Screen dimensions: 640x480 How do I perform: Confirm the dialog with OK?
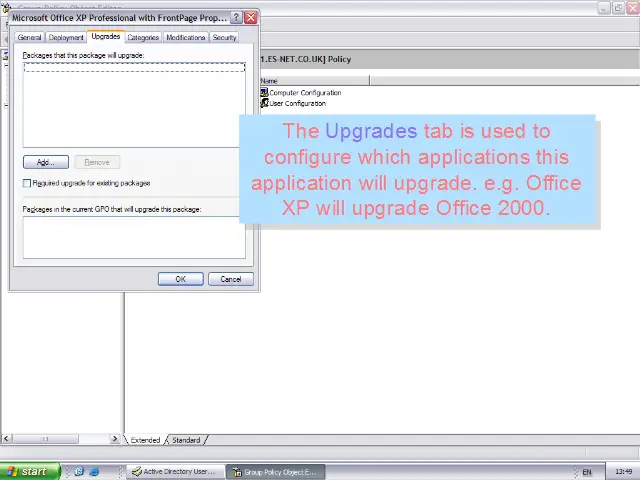[x=180, y=279]
